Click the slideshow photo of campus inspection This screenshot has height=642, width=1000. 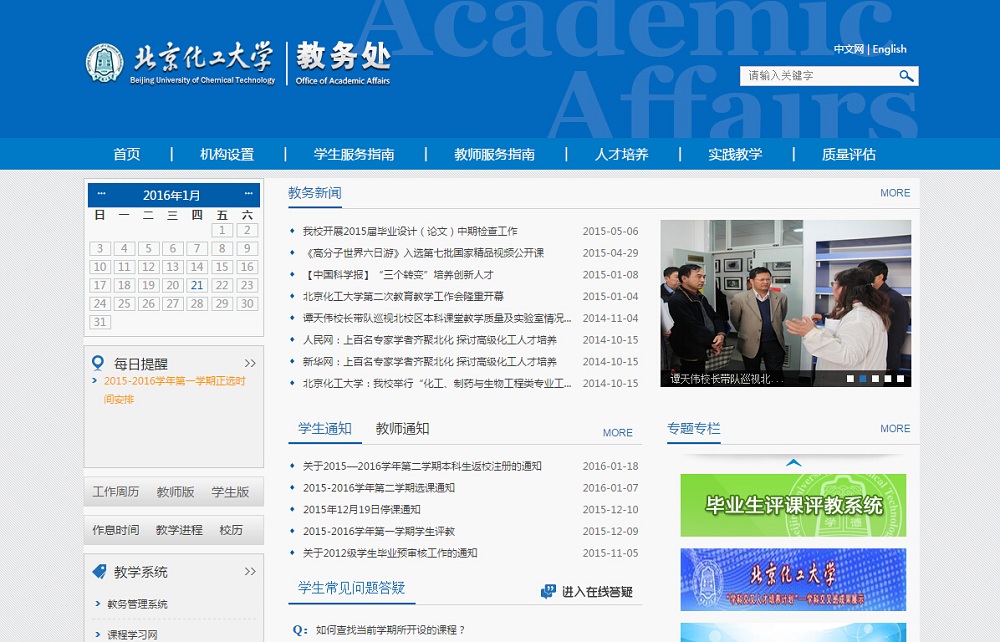tap(786, 303)
